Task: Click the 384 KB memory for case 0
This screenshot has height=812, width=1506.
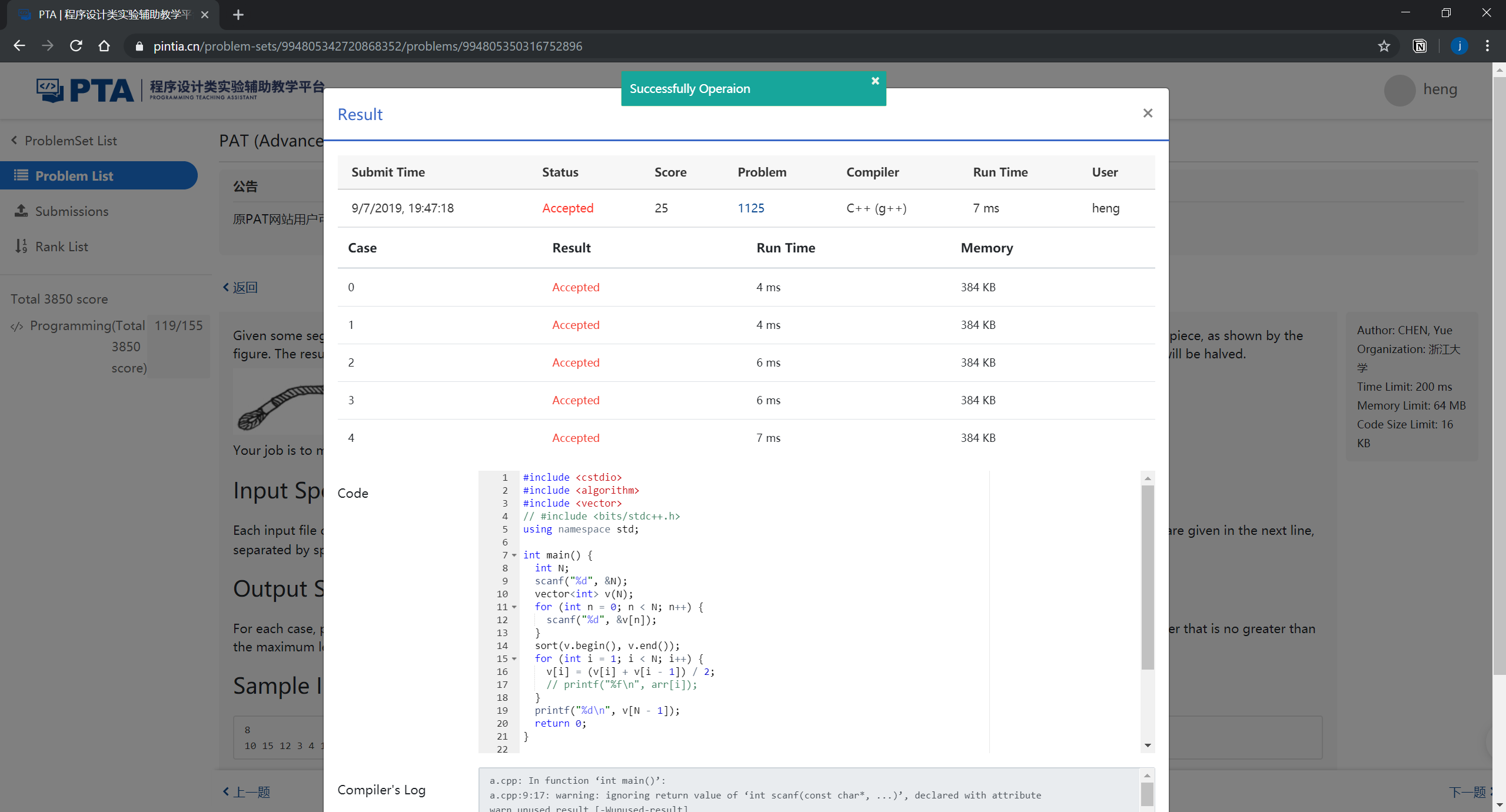Action: pos(978,287)
